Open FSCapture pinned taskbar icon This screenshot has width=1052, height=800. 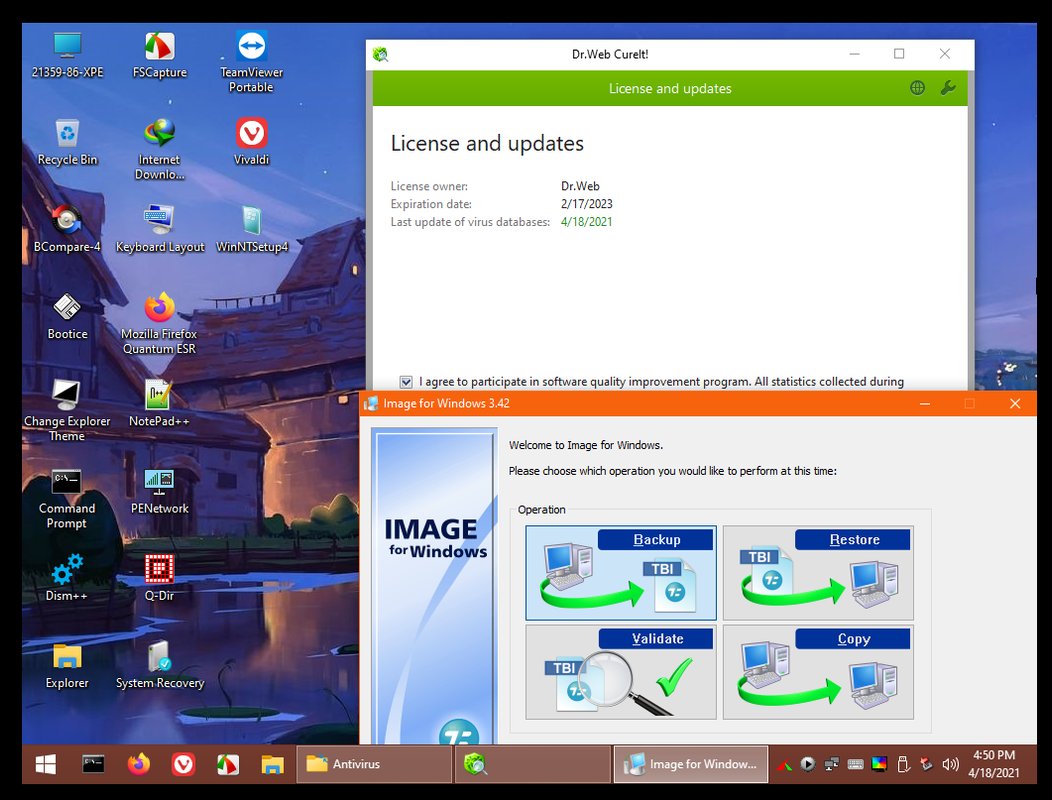(x=228, y=764)
